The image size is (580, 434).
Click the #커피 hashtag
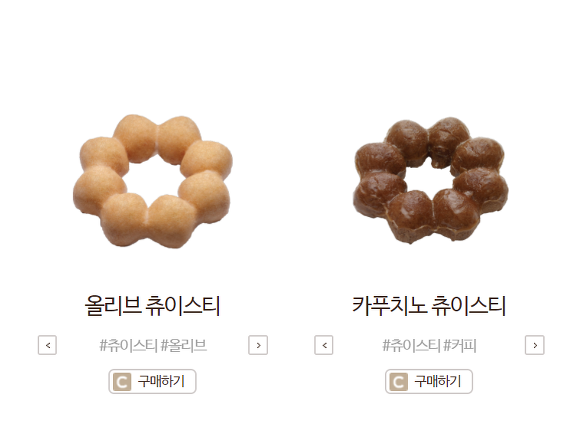tap(460, 345)
